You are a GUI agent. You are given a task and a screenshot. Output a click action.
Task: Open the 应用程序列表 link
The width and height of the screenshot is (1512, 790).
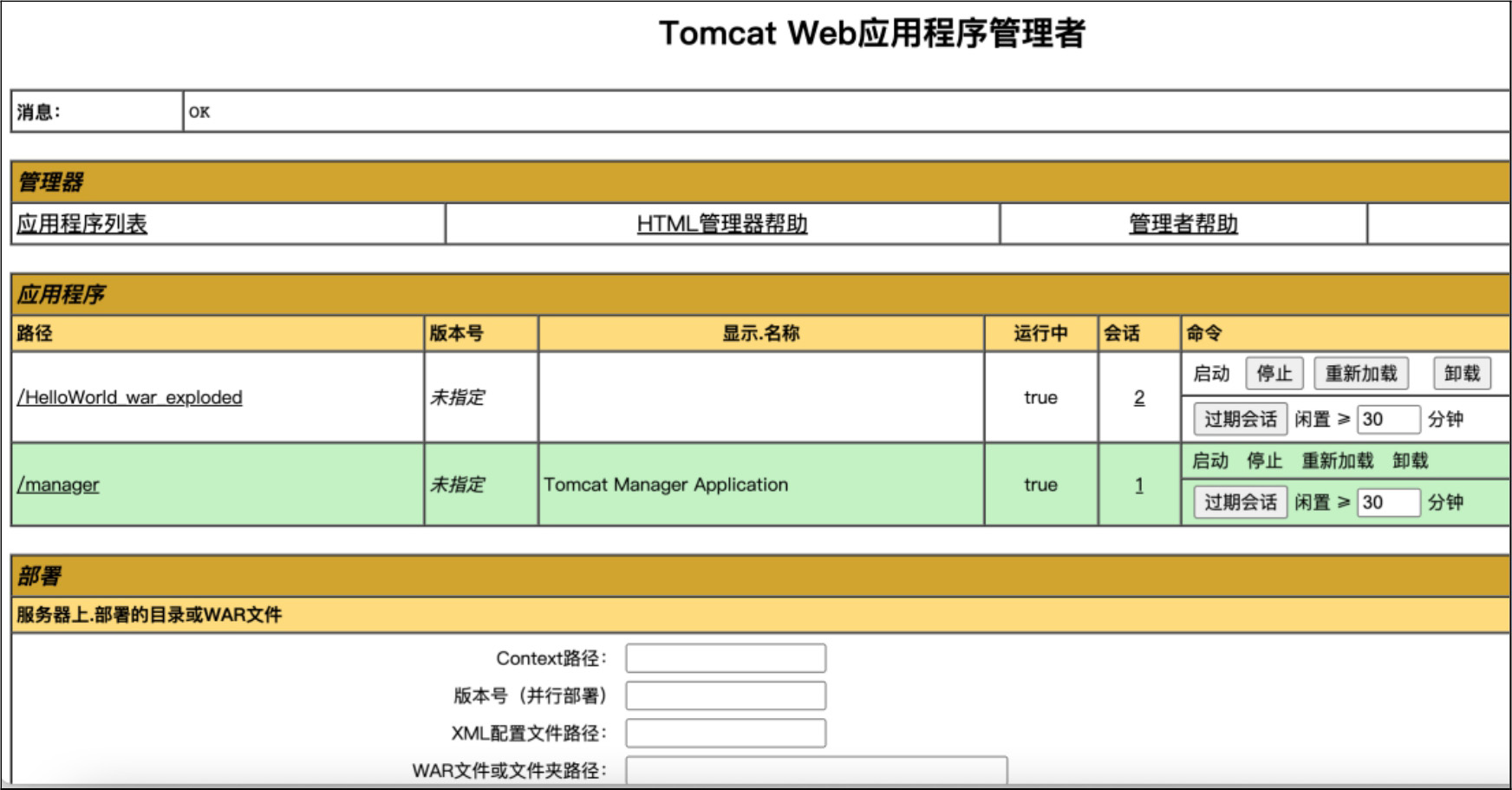(x=82, y=224)
